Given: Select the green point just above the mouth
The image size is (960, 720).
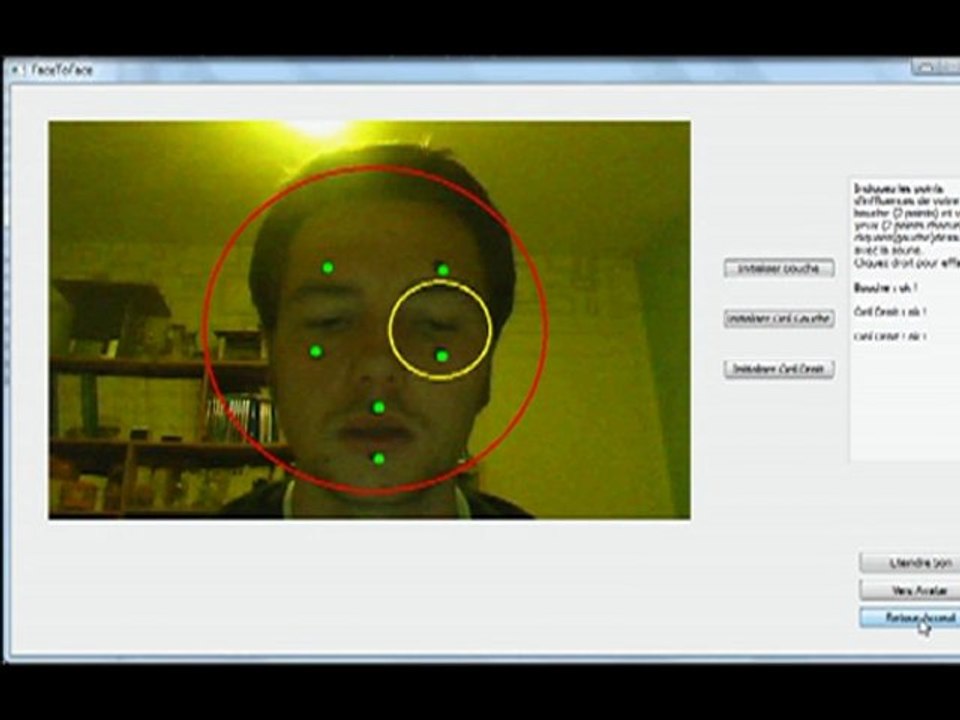Looking at the screenshot, I should [378, 407].
